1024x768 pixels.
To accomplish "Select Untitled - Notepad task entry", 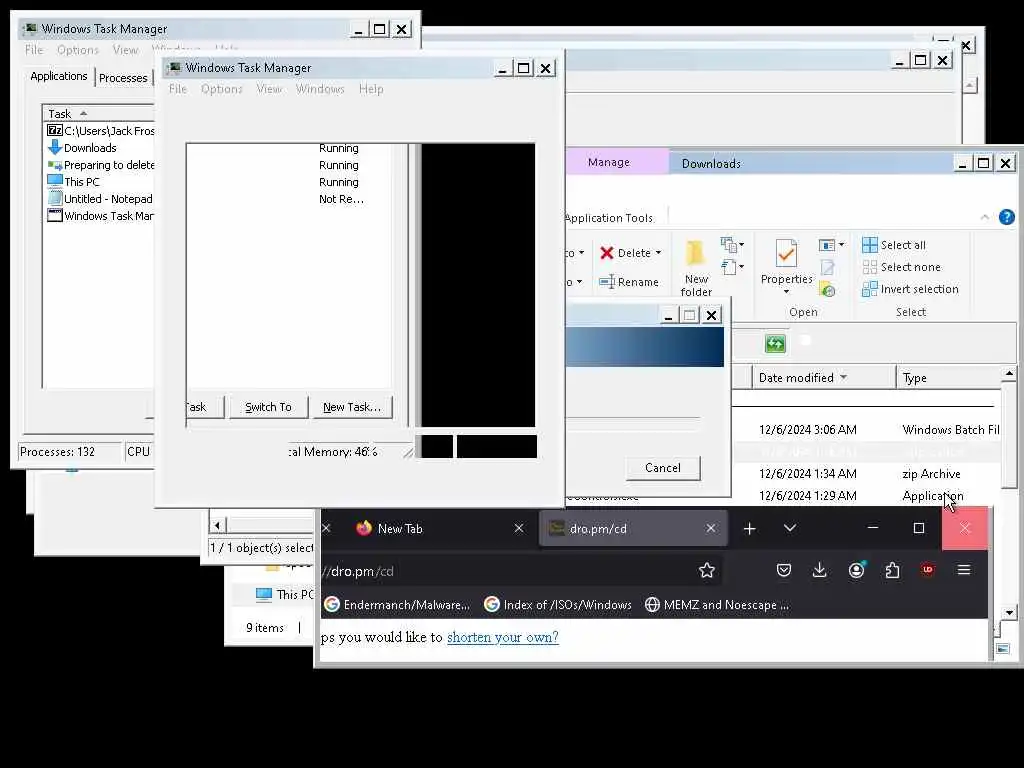I will click(x=101, y=199).
